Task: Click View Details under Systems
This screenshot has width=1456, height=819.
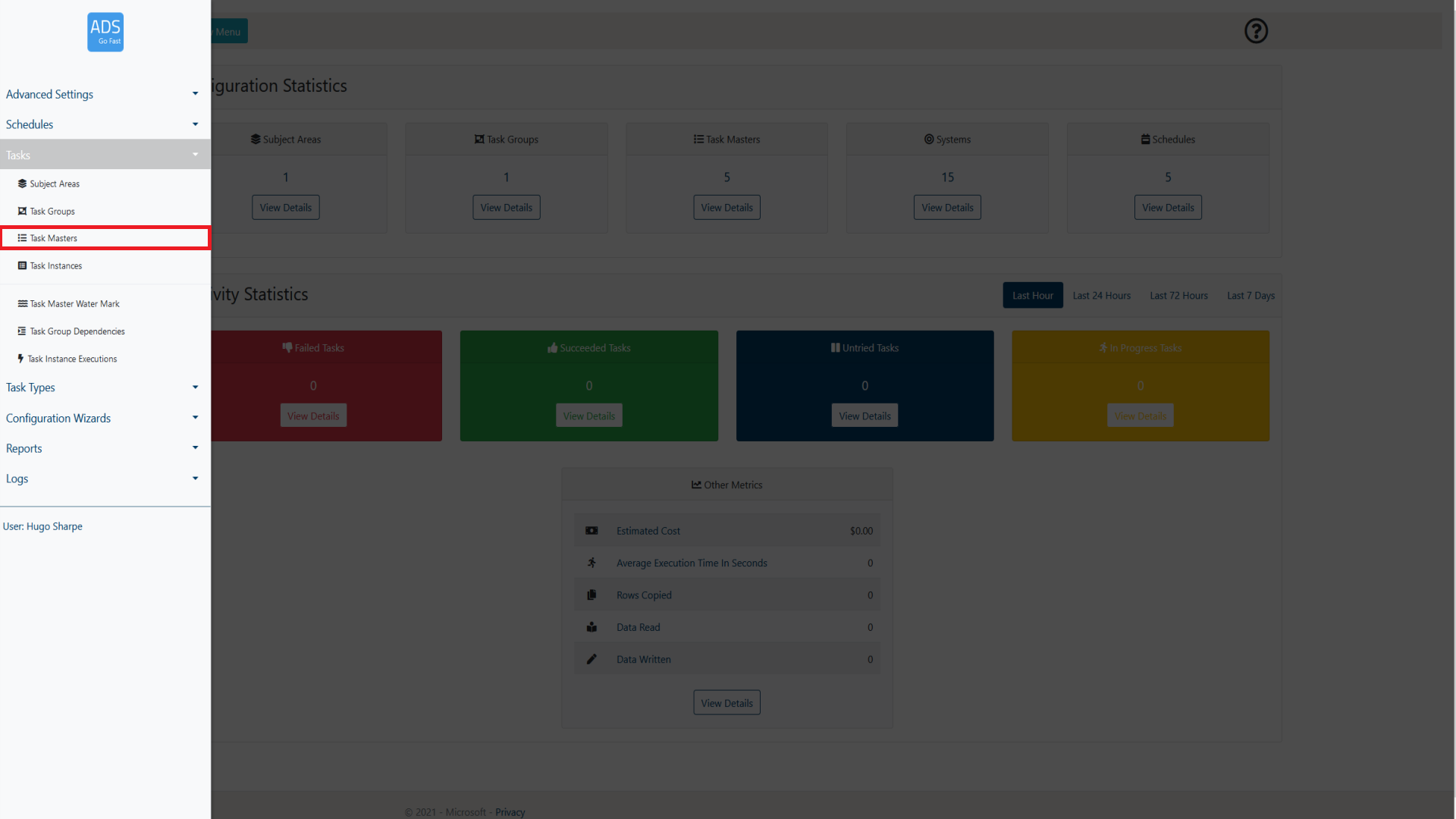Action: pos(947,208)
